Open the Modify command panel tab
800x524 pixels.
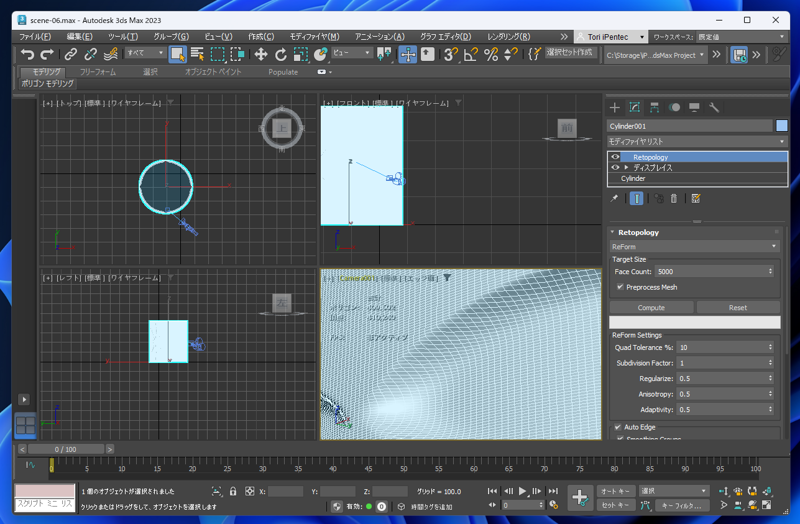coord(635,107)
